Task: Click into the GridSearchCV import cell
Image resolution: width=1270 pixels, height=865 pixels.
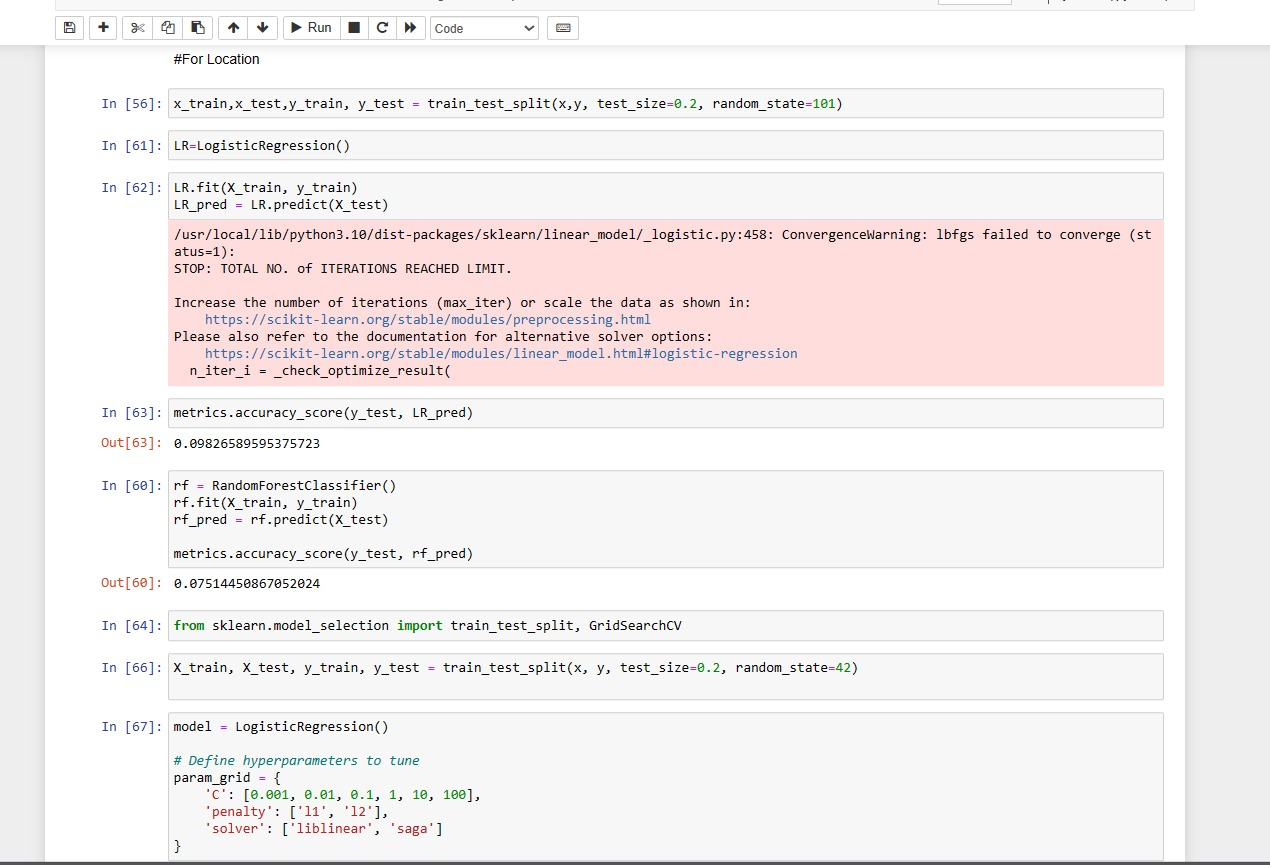Action: tap(666, 626)
